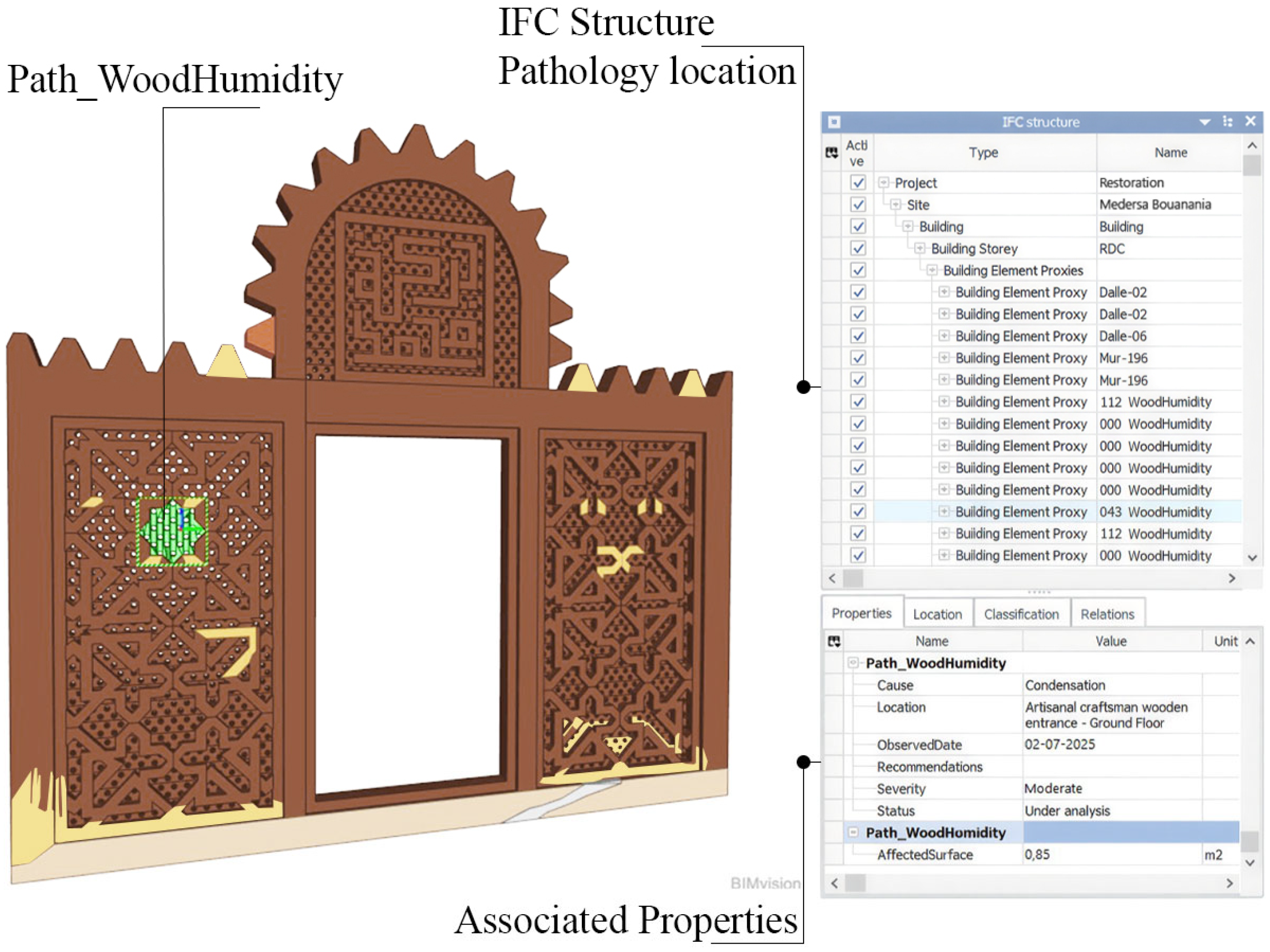Switch to the Properties tab
The height and width of the screenshot is (952, 1270).
(862, 613)
